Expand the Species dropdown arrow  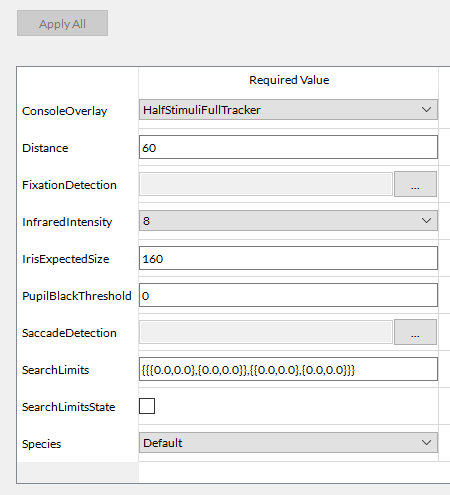coord(426,443)
